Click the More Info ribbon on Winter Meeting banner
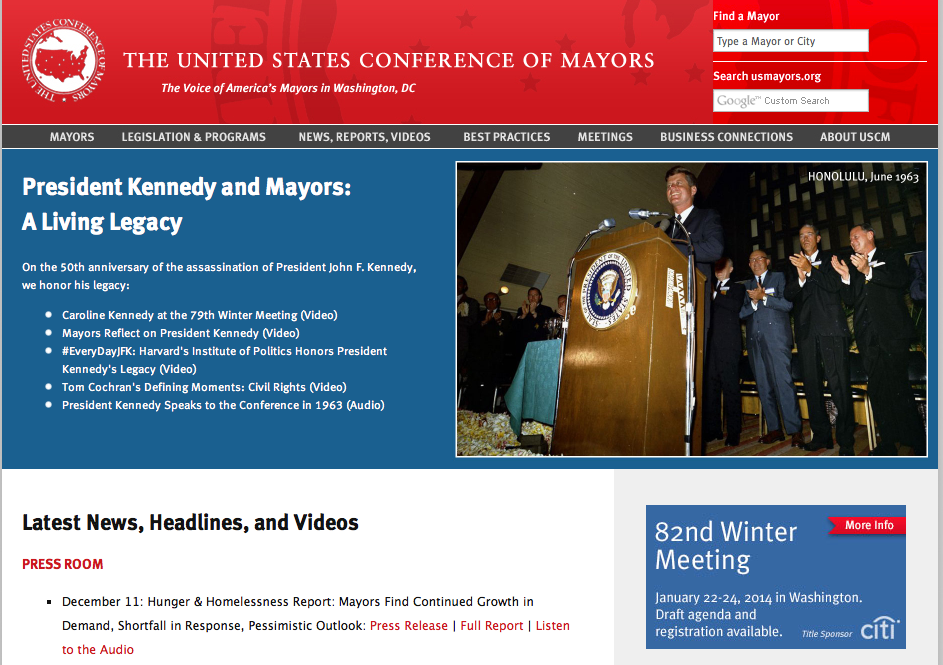Screen dimensions: 943x665 867,525
